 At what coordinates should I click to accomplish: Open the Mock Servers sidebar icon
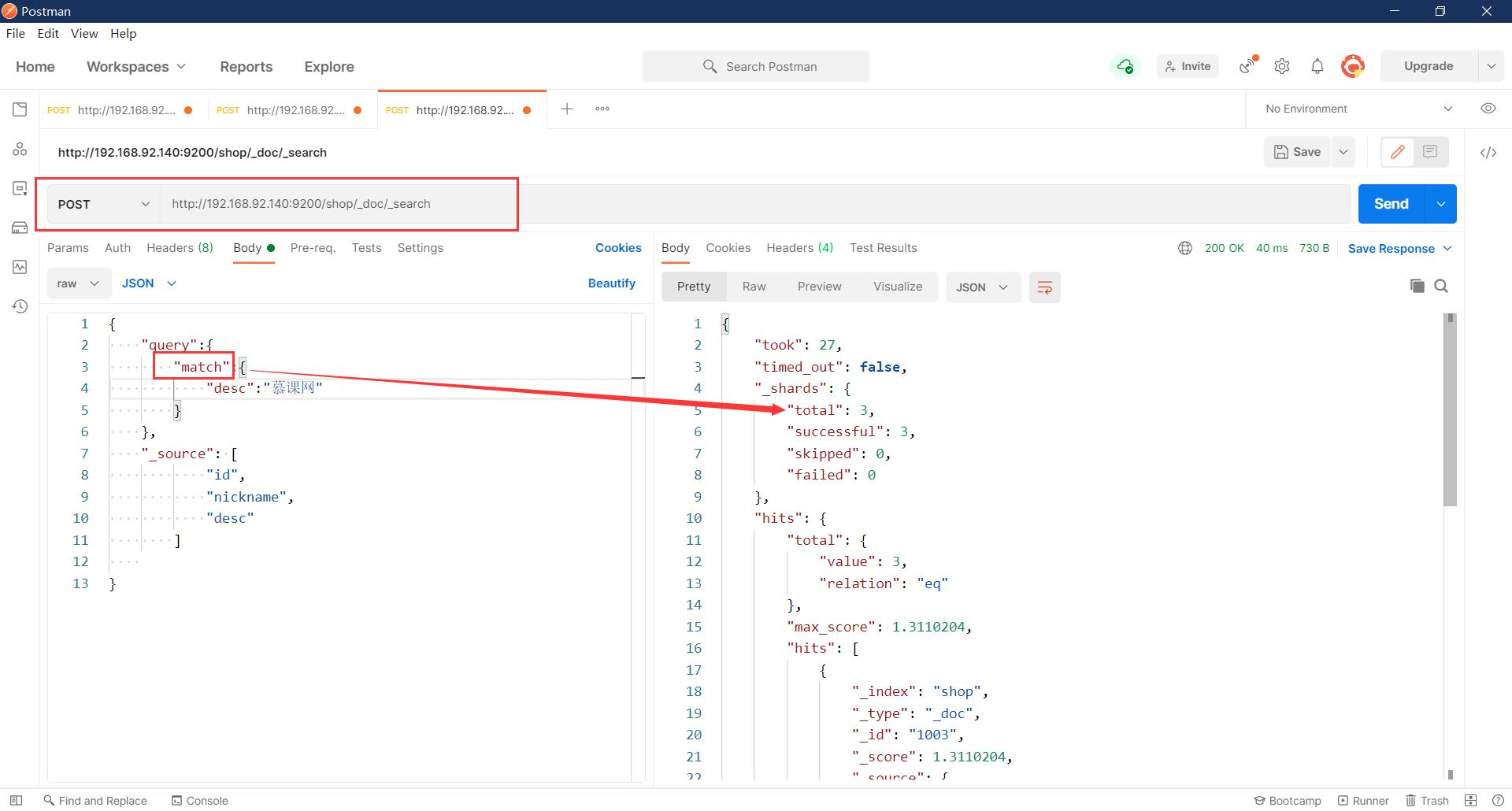click(20, 228)
